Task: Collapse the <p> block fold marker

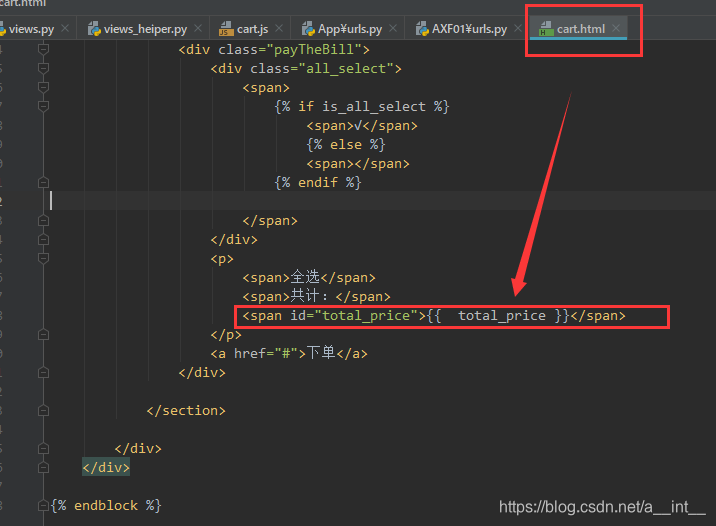Action: (x=43, y=258)
